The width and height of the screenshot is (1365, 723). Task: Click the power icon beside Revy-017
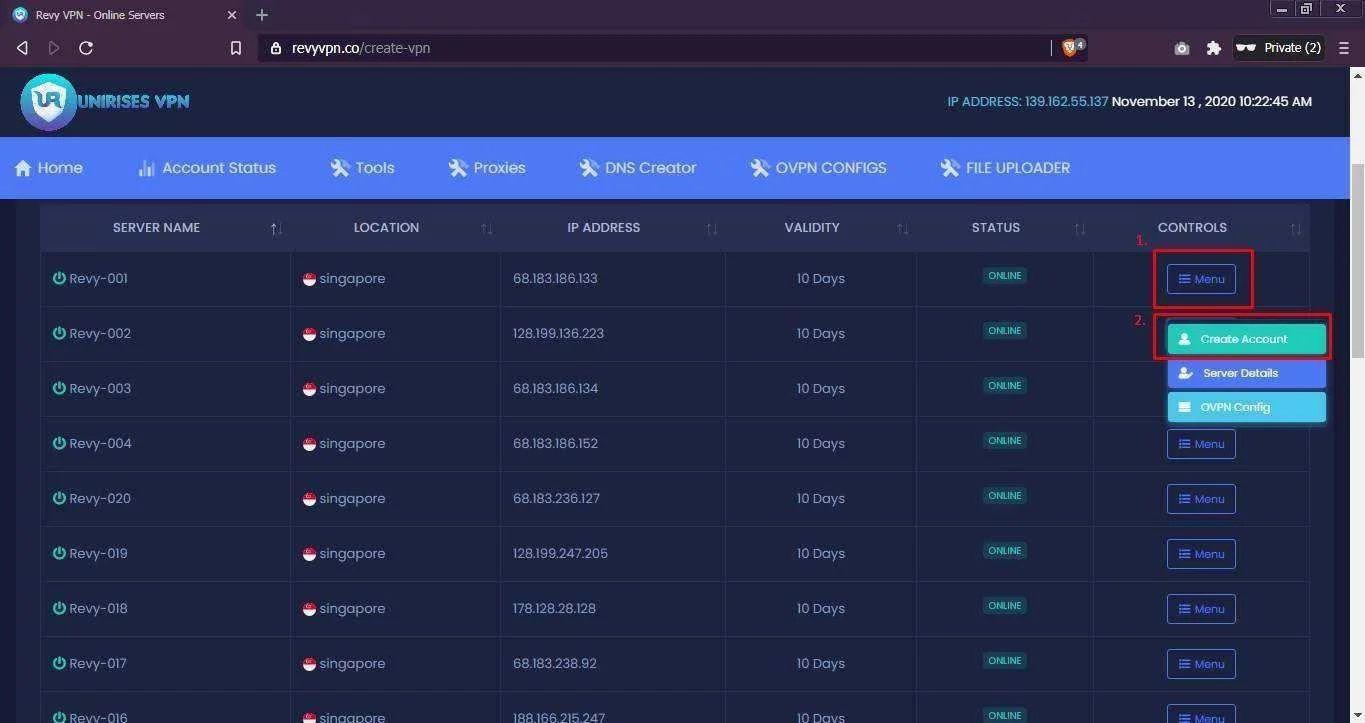(x=59, y=663)
